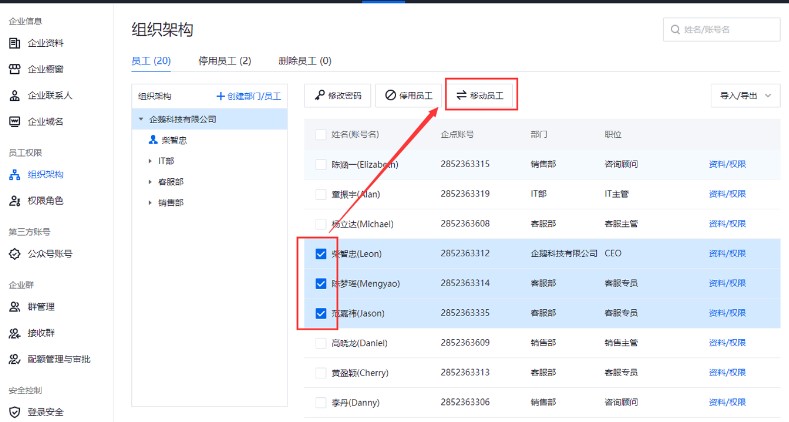Image resolution: width=789 pixels, height=422 pixels.
Task: Switch to the 停用员工 (2) tab
Action: 225,61
